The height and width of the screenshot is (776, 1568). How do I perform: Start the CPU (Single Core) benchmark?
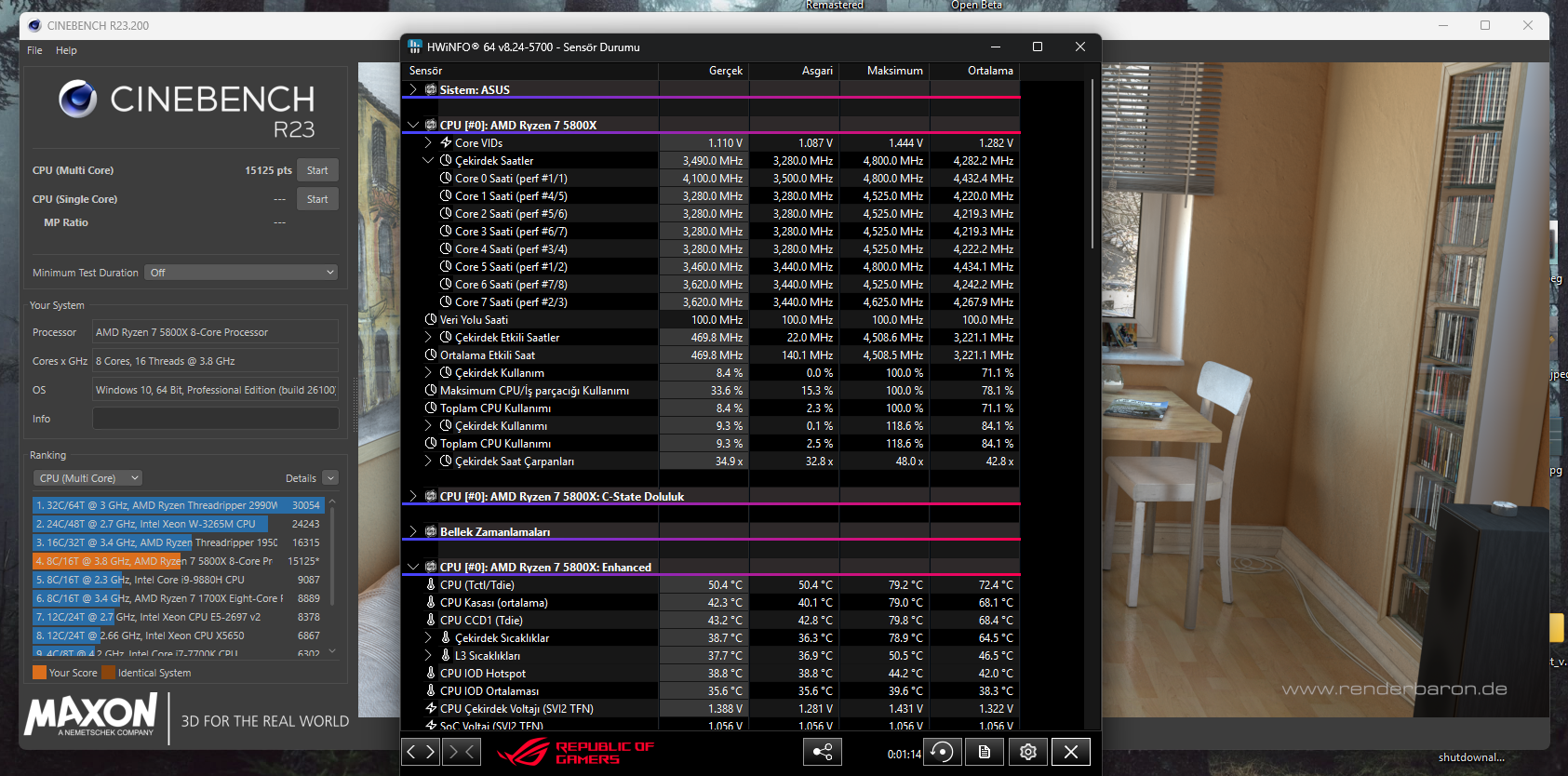[x=317, y=199]
